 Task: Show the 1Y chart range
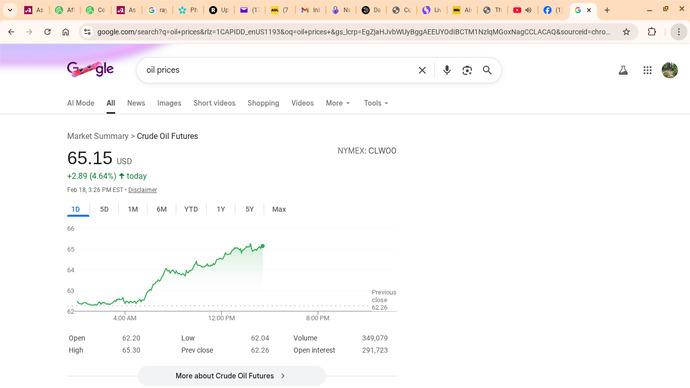tap(221, 209)
